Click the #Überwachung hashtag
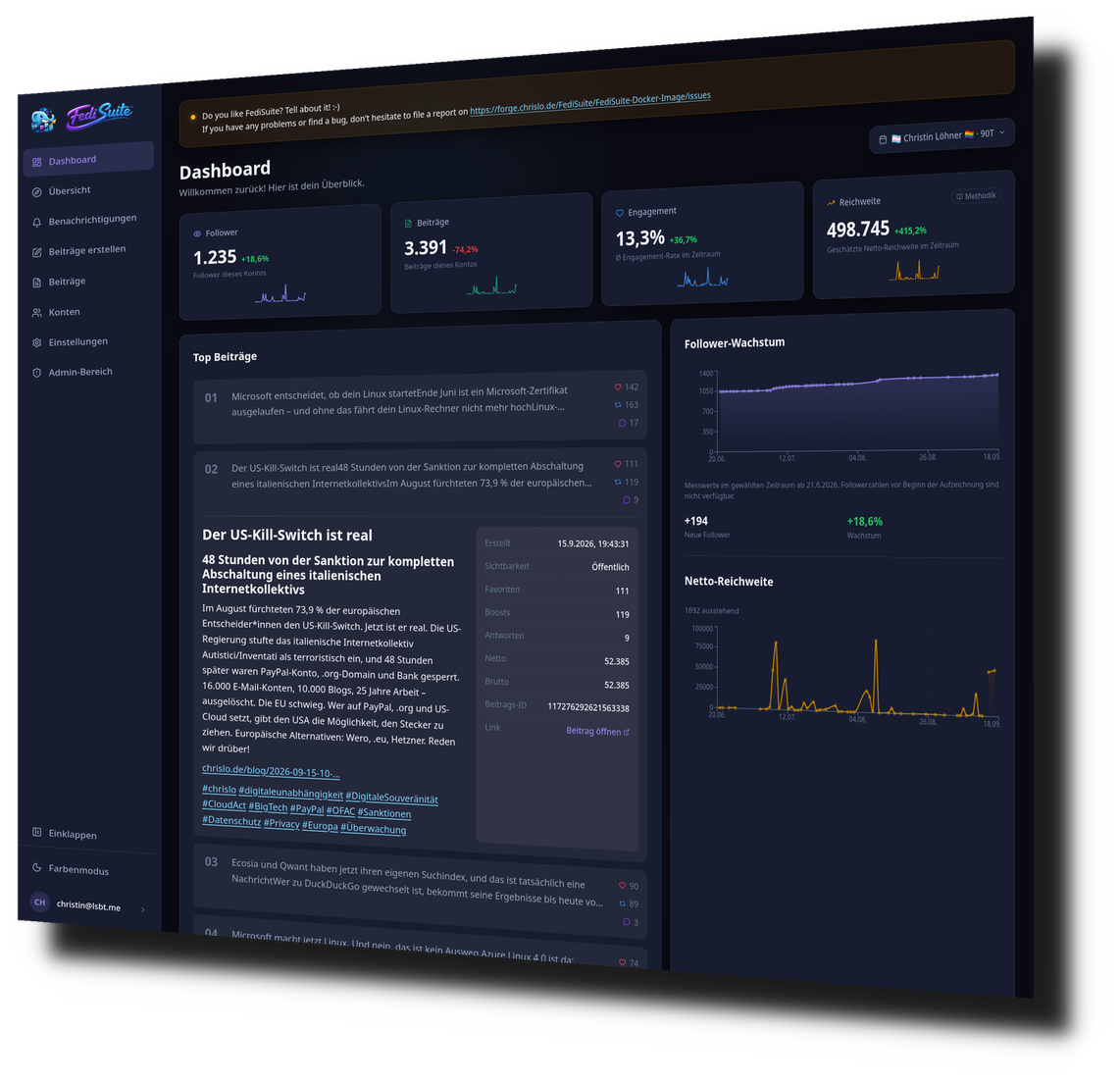Image resolution: width=1120 pixels, height=1083 pixels. (x=373, y=829)
